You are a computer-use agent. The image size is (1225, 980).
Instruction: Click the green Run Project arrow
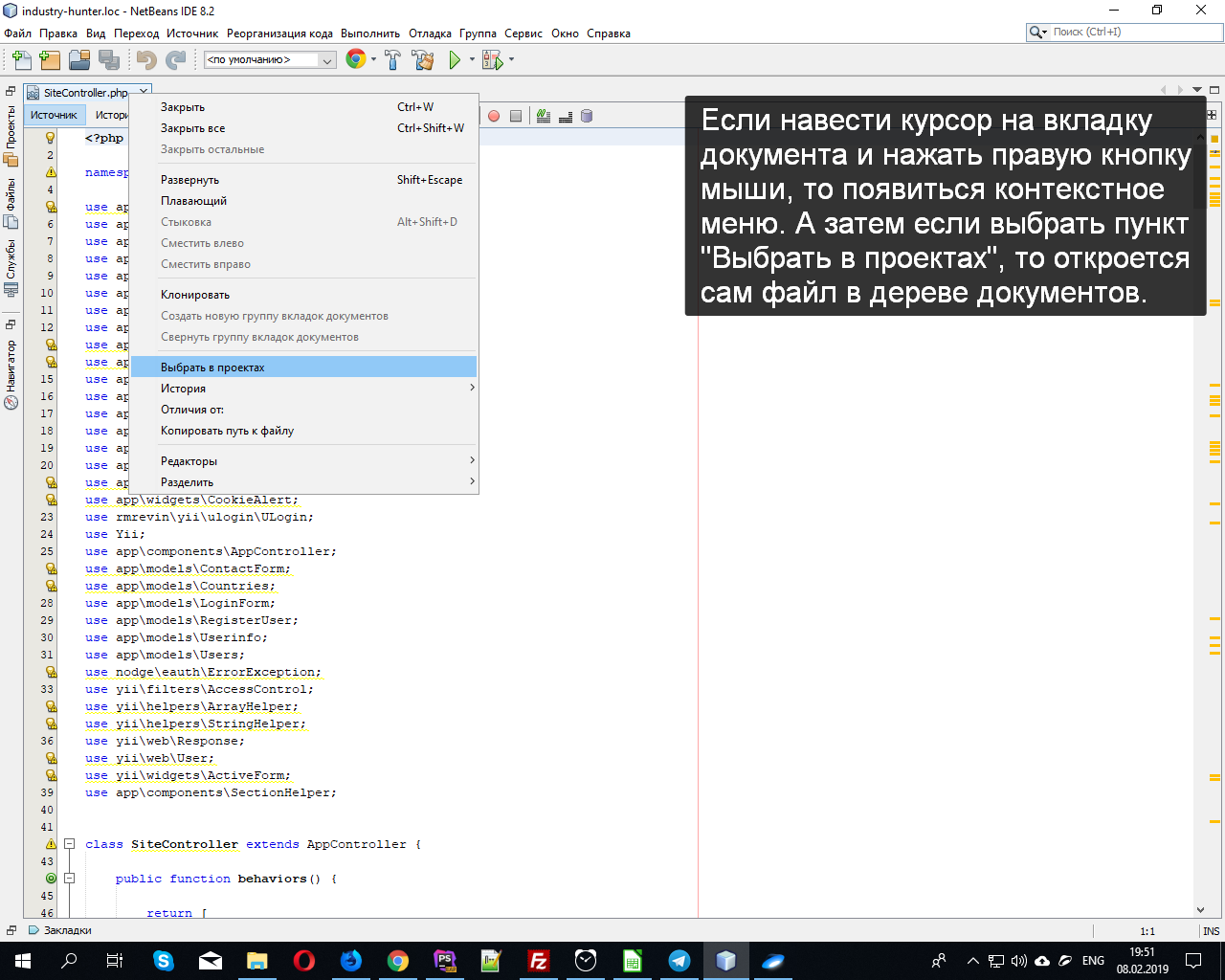coord(455,60)
